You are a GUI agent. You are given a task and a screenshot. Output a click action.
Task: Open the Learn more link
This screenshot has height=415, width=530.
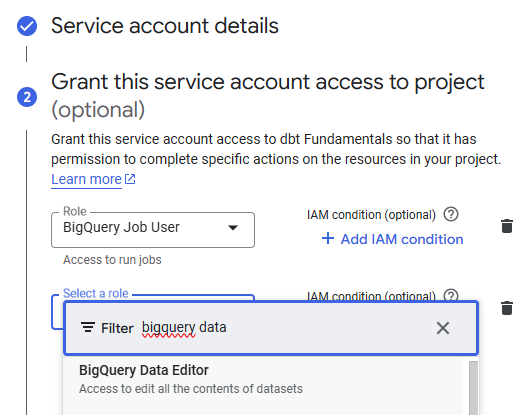point(86,179)
